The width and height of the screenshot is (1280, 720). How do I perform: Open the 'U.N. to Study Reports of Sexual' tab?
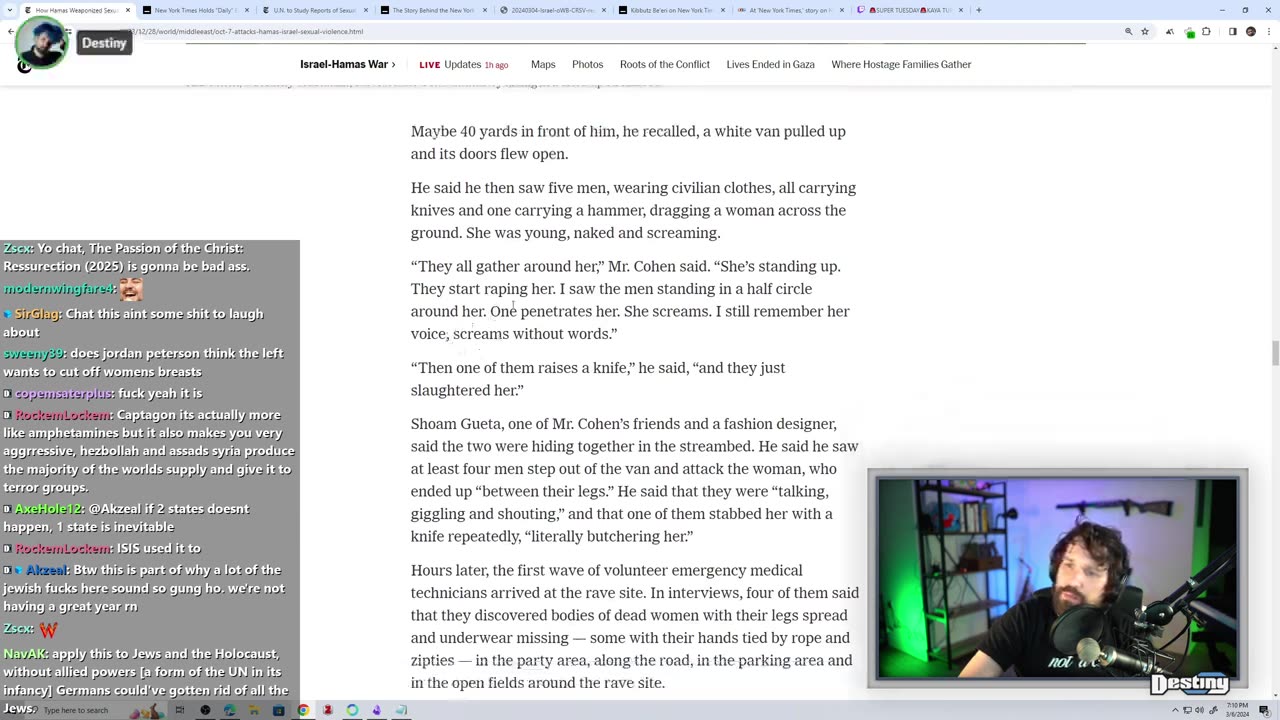tap(315, 10)
